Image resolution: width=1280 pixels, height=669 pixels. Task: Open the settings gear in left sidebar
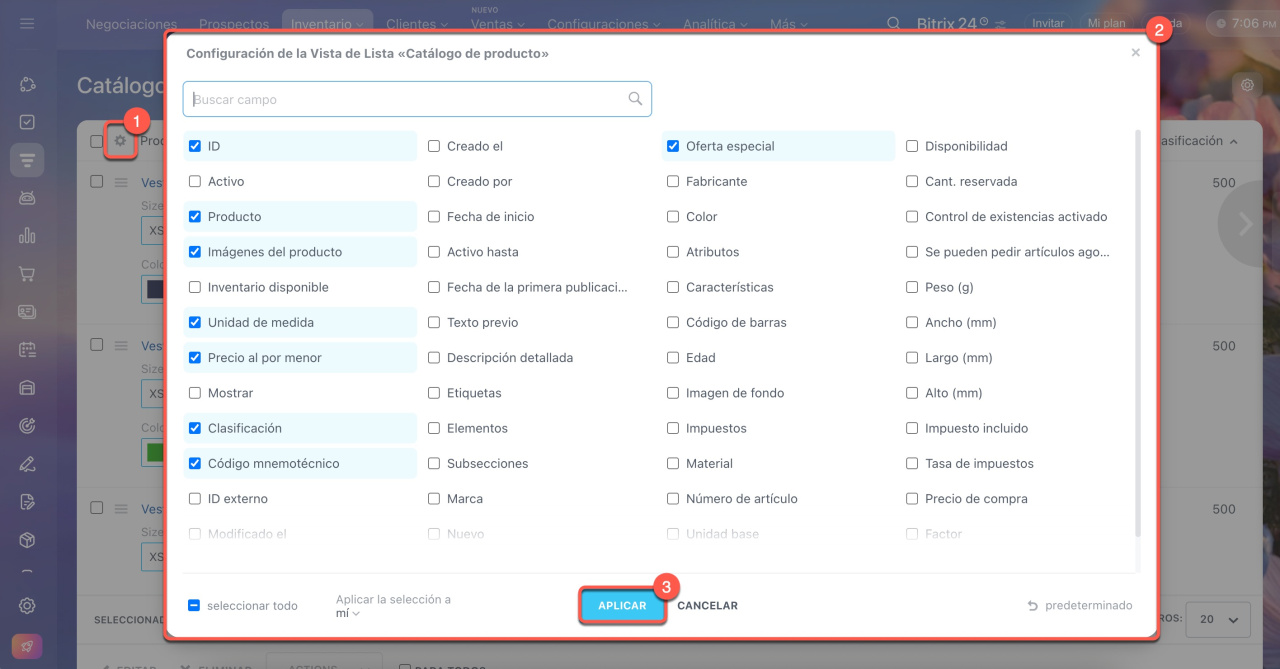click(27, 605)
